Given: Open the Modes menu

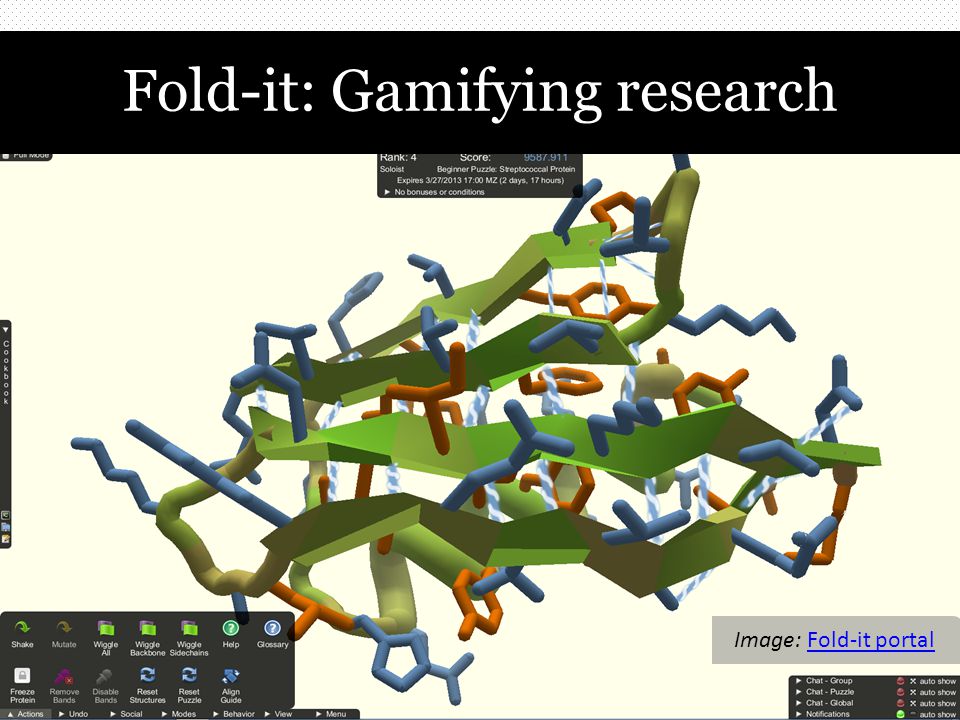Looking at the screenshot, I should pyautogui.click(x=179, y=714).
